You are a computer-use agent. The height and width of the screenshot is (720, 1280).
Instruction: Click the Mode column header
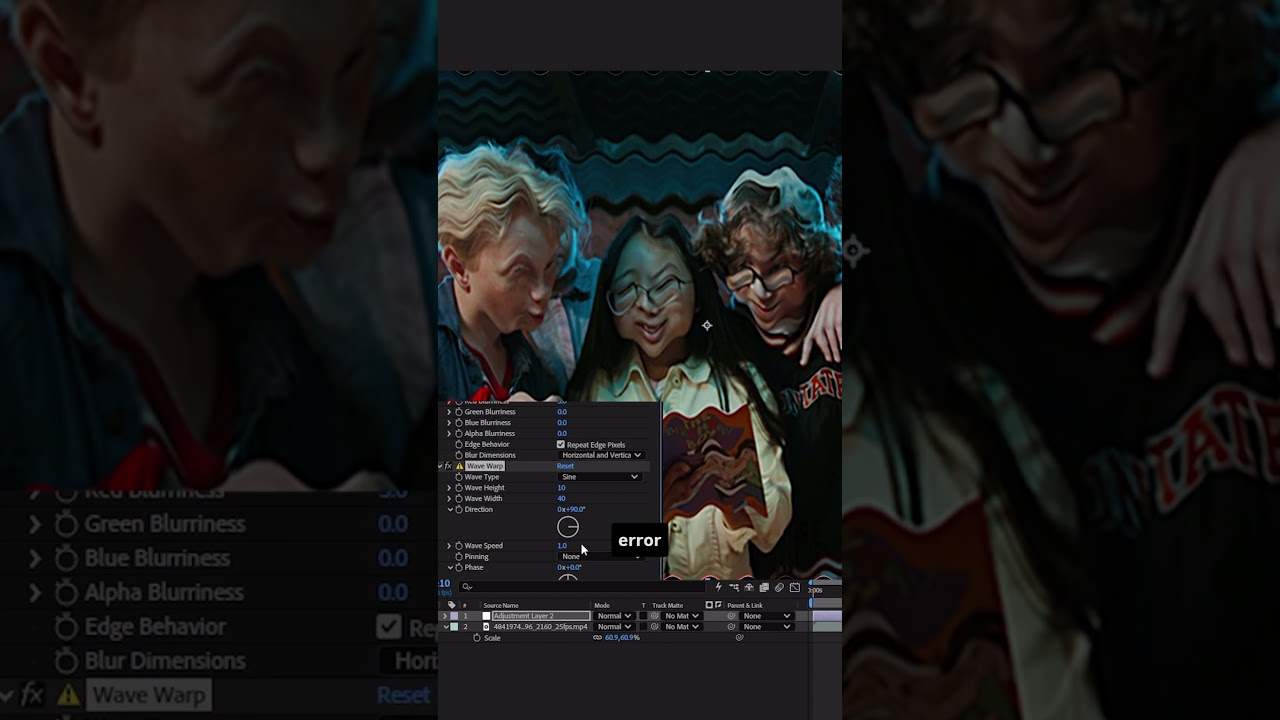(x=602, y=605)
